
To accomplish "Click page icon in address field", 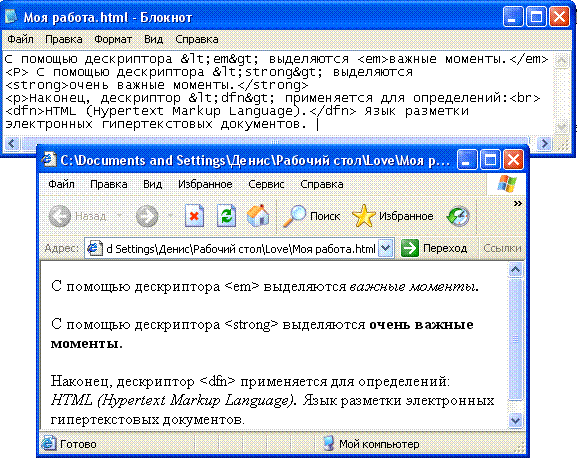I will [x=95, y=248].
